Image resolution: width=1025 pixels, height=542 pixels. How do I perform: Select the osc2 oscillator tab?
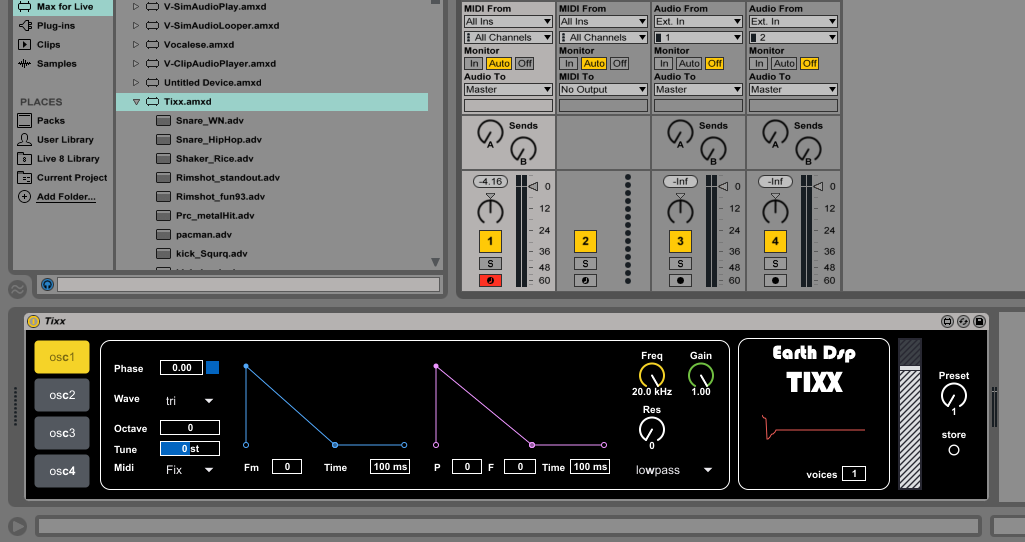62,395
